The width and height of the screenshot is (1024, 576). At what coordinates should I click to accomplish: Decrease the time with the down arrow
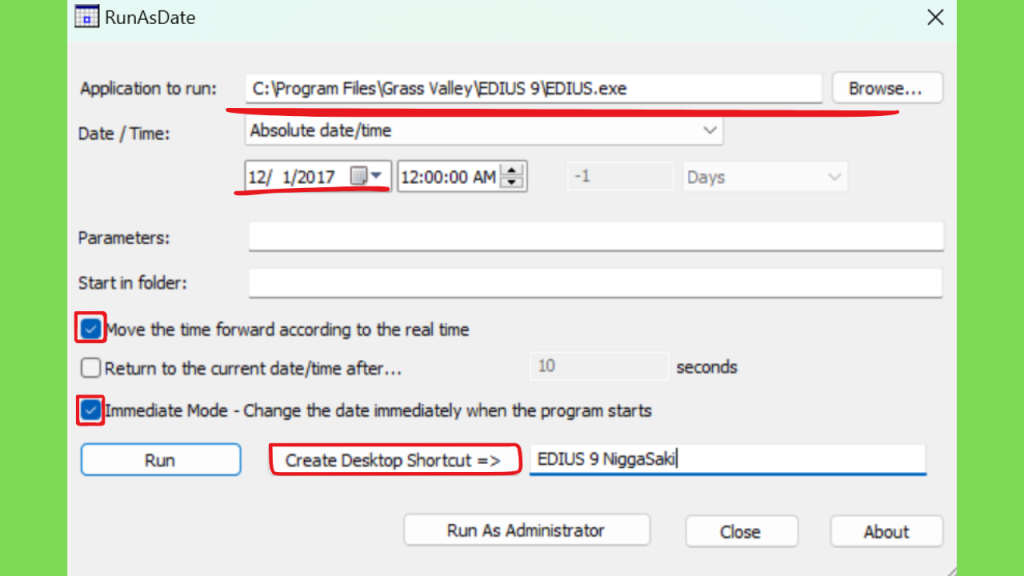click(x=513, y=183)
